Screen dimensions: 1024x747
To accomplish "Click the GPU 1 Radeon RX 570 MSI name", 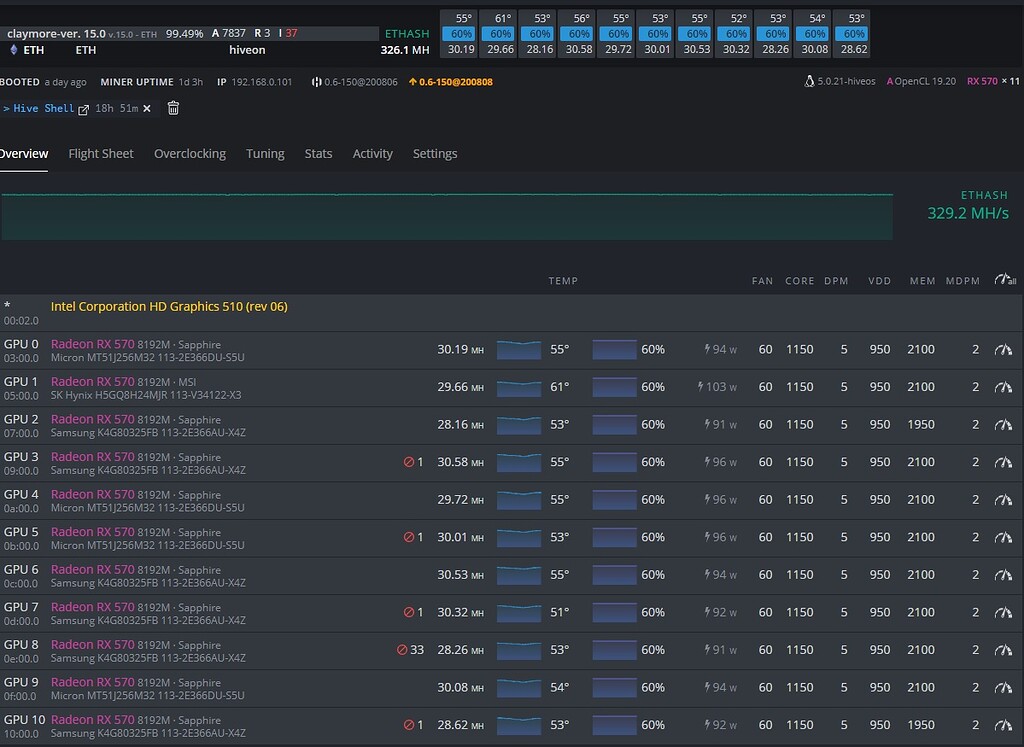I will coord(92,382).
